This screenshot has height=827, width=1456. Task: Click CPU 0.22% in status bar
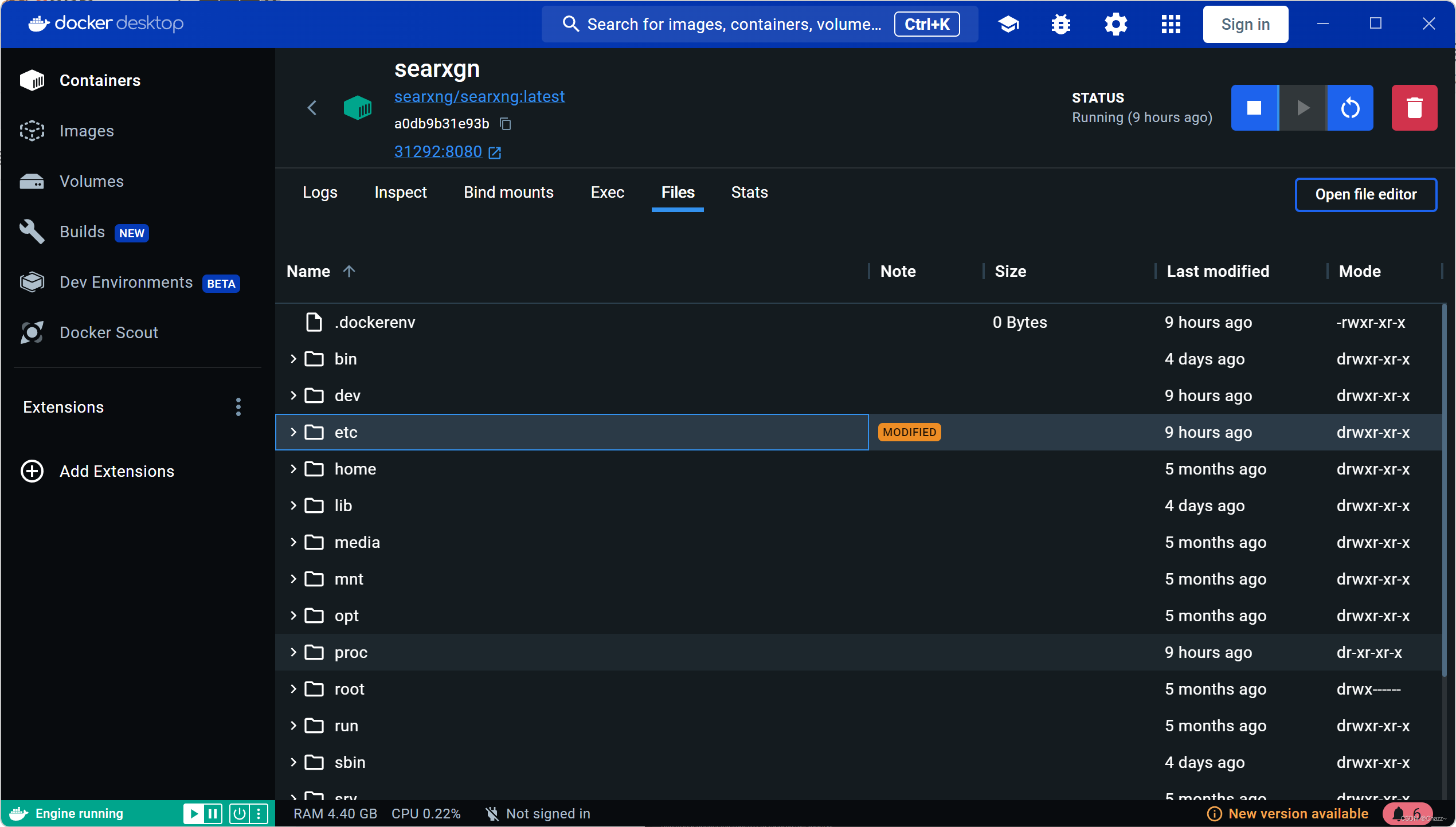click(x=426, y=813)
